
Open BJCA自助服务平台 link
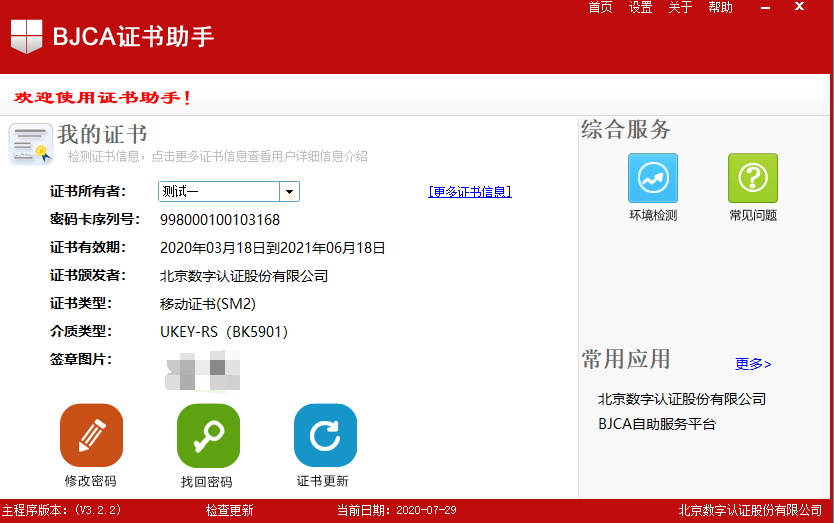[x=657, y=424]
